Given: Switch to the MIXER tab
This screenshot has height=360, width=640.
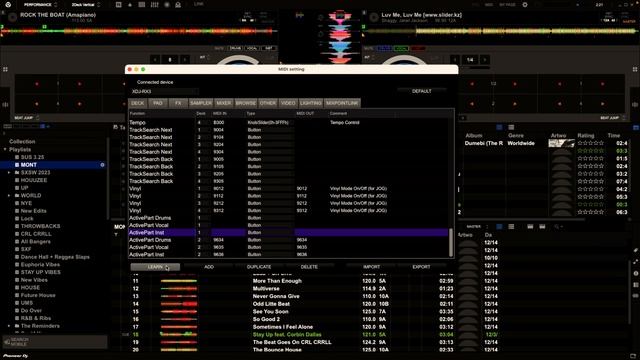Looking at the screenshot, I should tap(224, 103).
